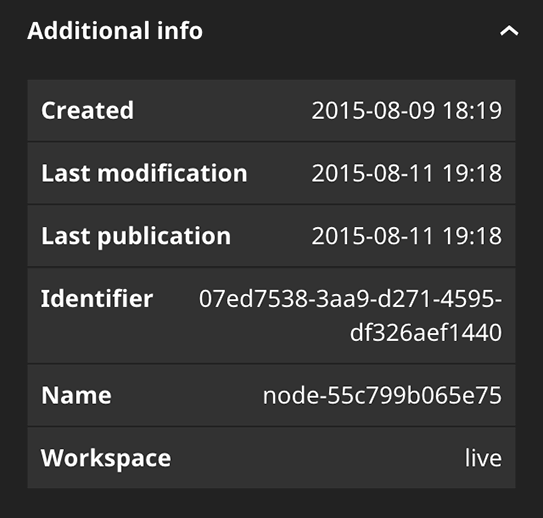
Task: Select the Created label
Action: click(x=87, y=111)
